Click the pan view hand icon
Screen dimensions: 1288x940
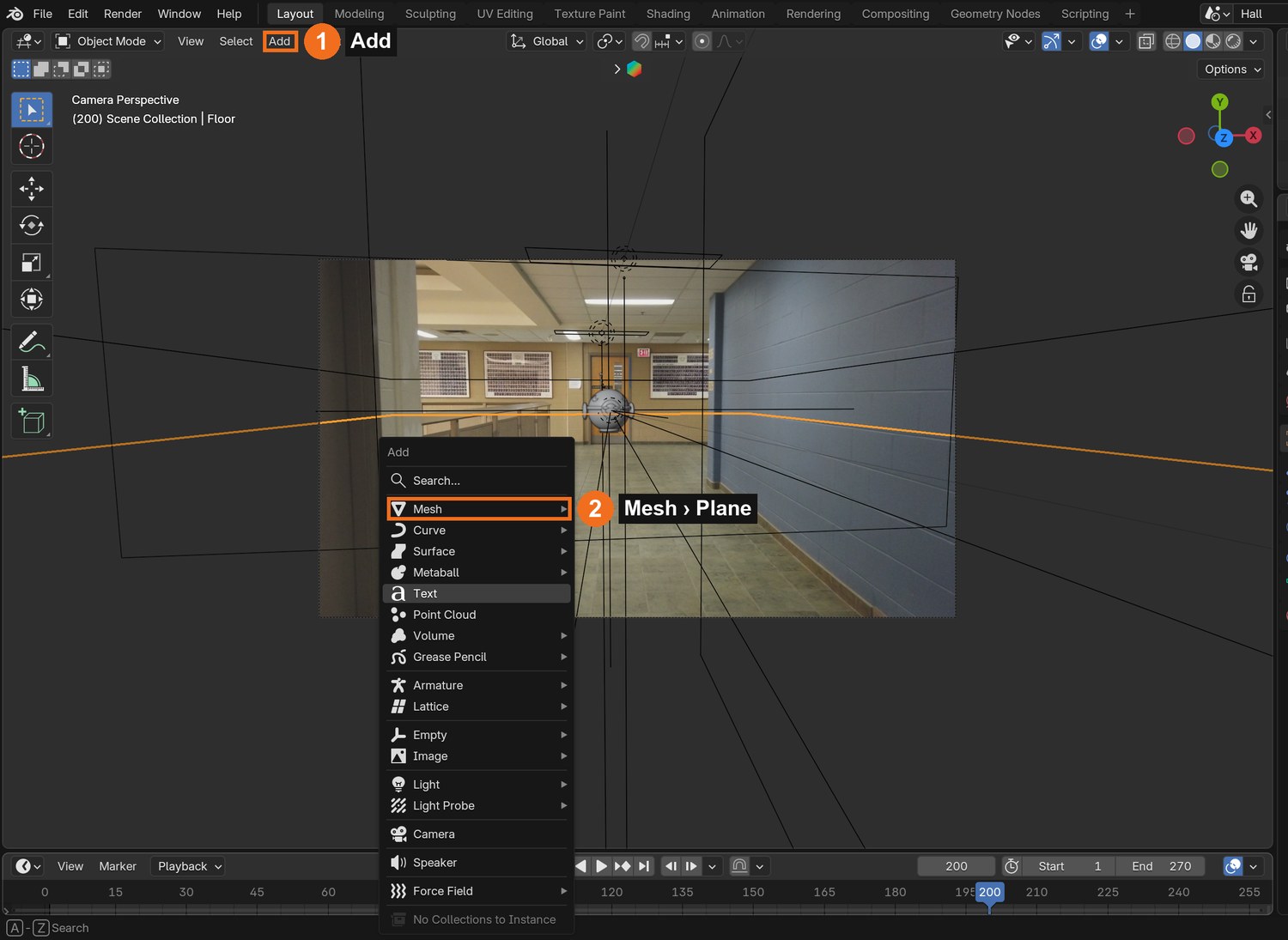[1249, 231]
